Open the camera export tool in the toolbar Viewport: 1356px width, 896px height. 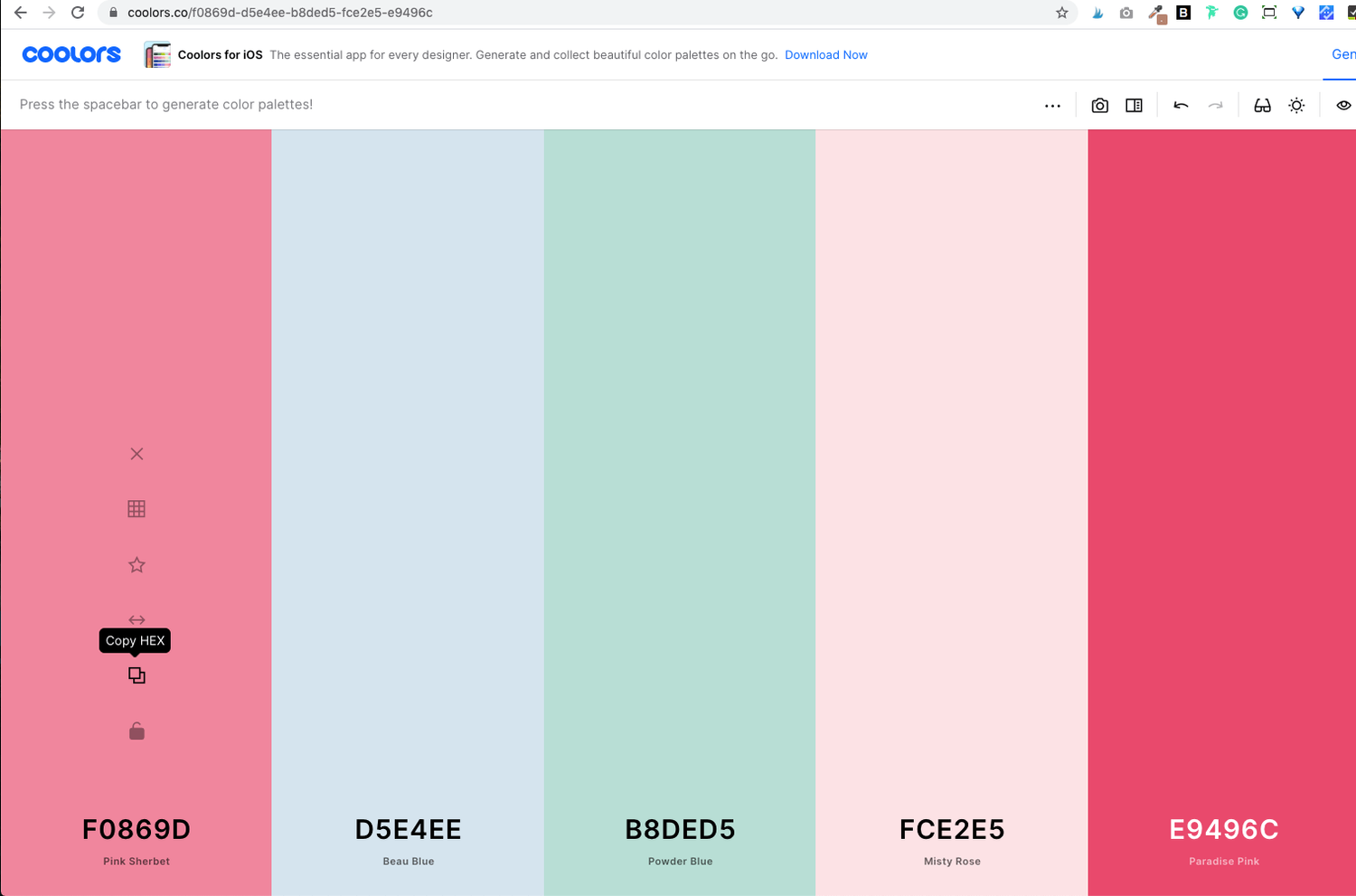click(x=1099, y=105)
